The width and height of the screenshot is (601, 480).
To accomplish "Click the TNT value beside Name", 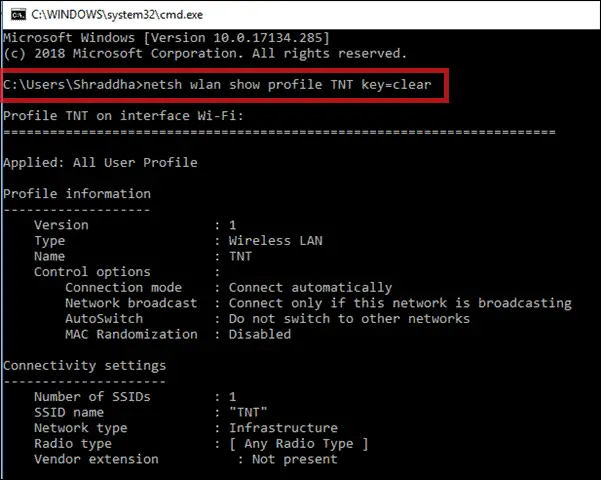I will click(x=240, y=256).
